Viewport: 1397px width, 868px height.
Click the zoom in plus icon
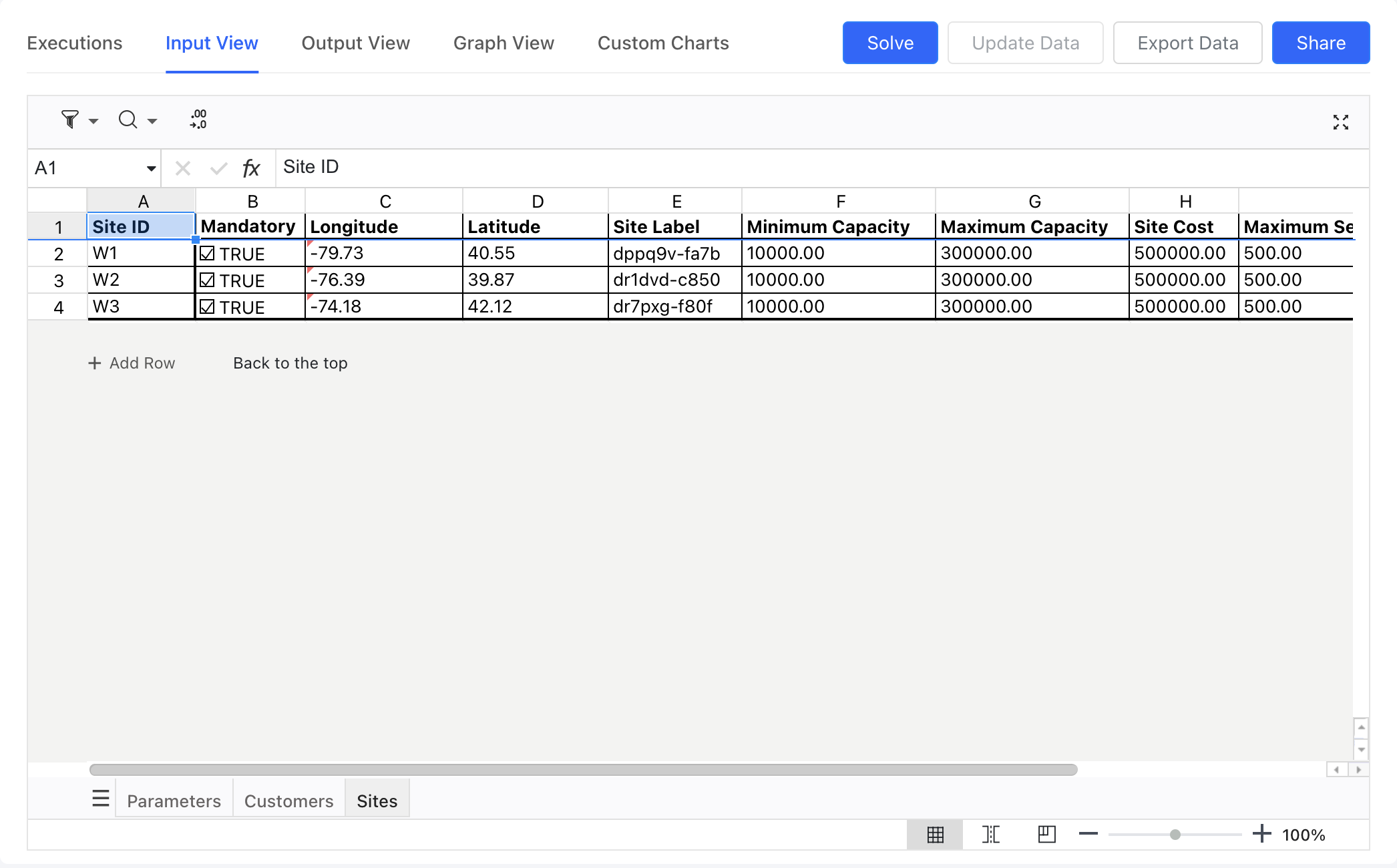click(x=1261, y=834)
